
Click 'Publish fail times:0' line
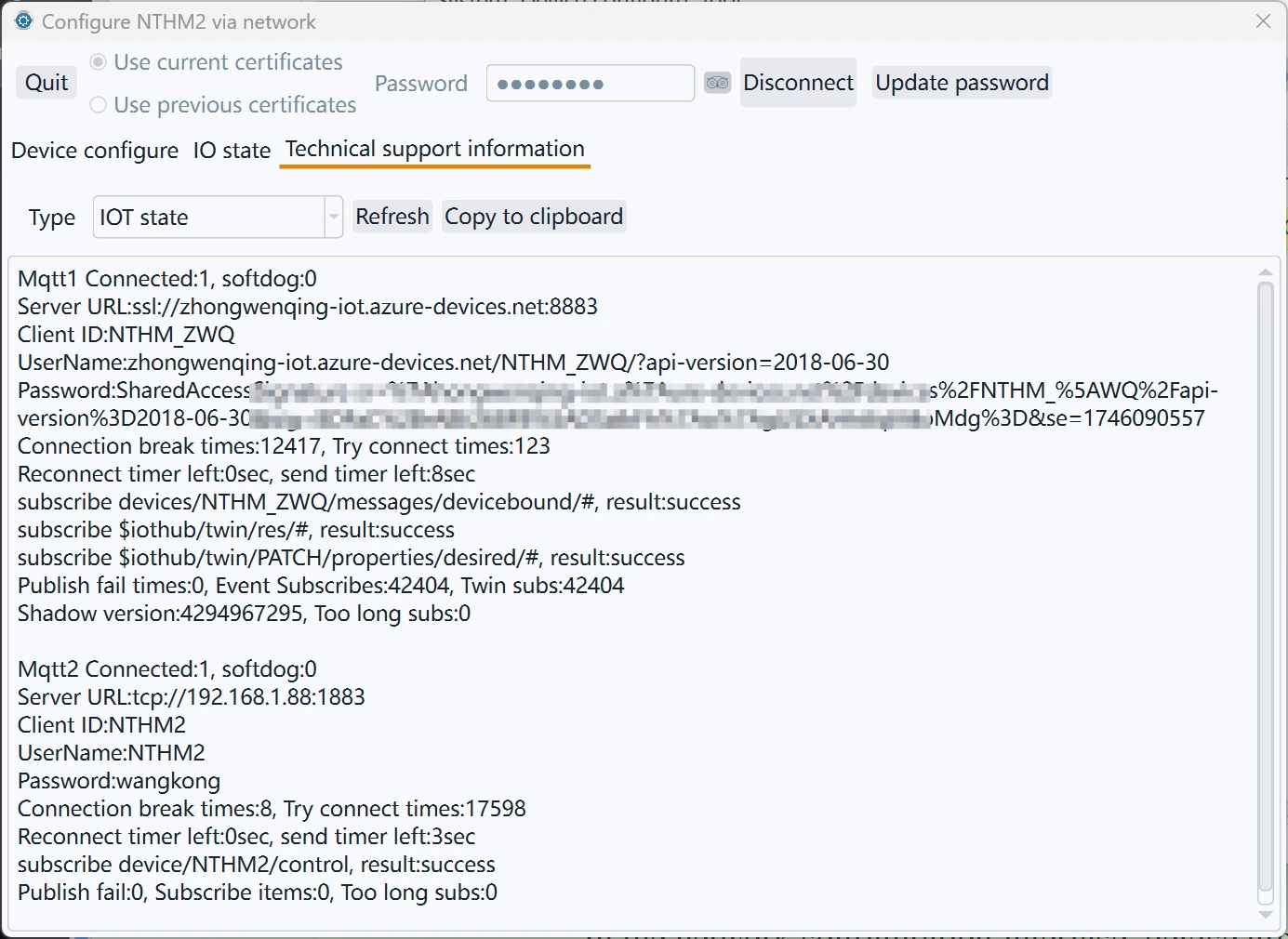[321, 586]
